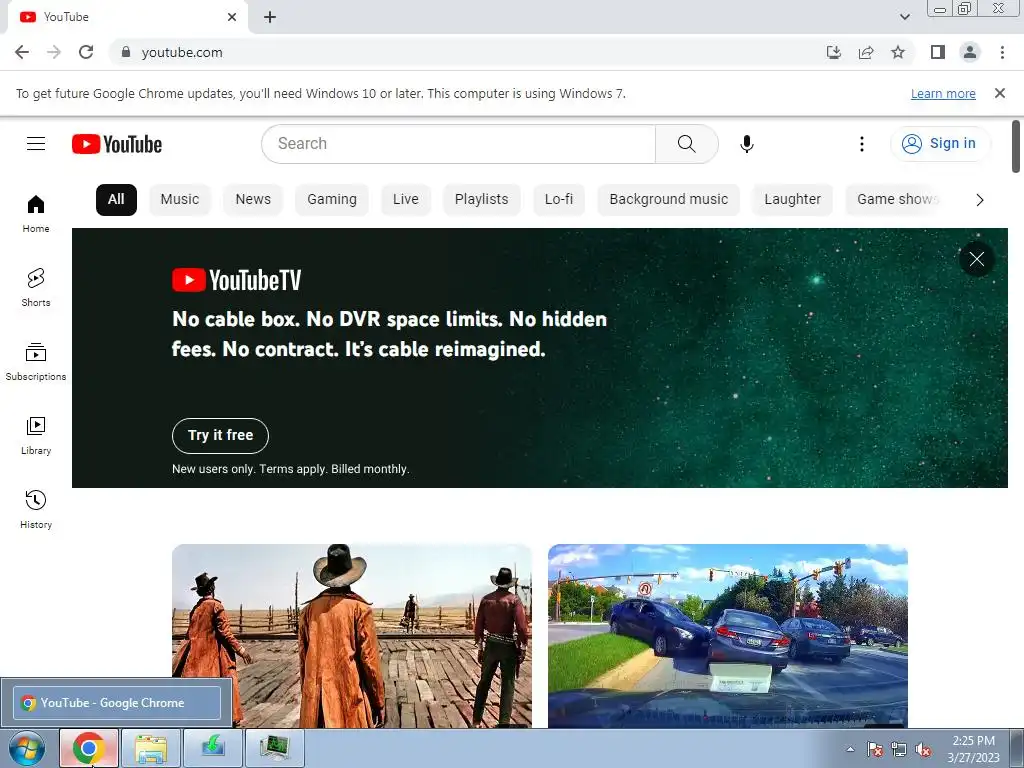Go to Home in the sidebar
The image size is (1024, 768).
[x=36, y=214]
